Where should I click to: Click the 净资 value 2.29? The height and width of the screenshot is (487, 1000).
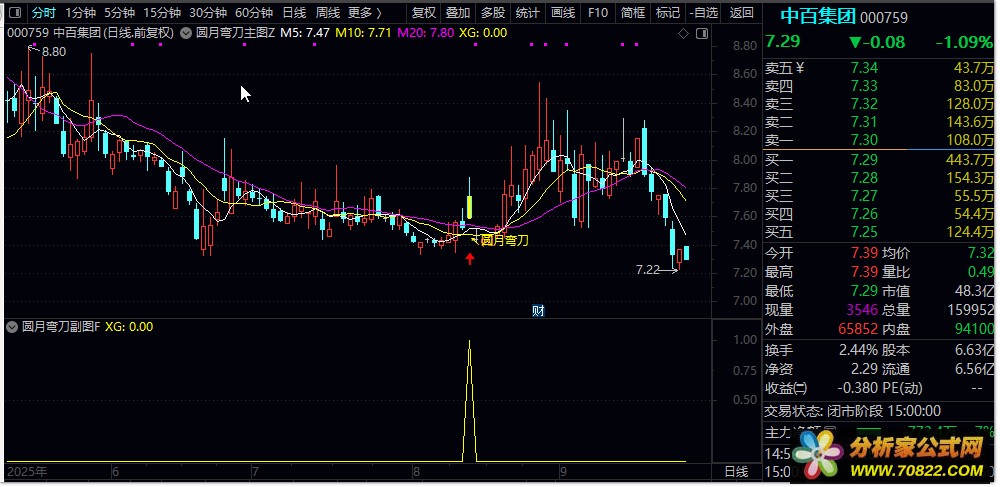[x=864, y=369]
